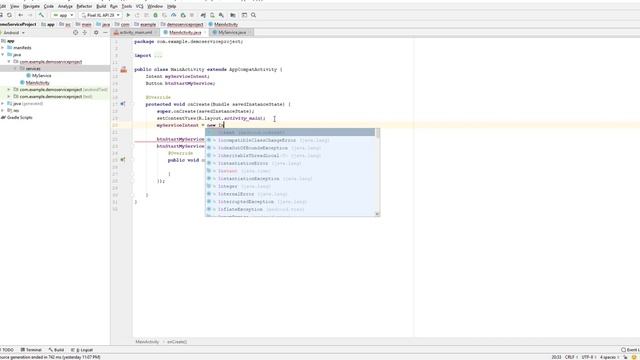Open the TODO tool window
640x360 pixels.
[x=7, y=350]
